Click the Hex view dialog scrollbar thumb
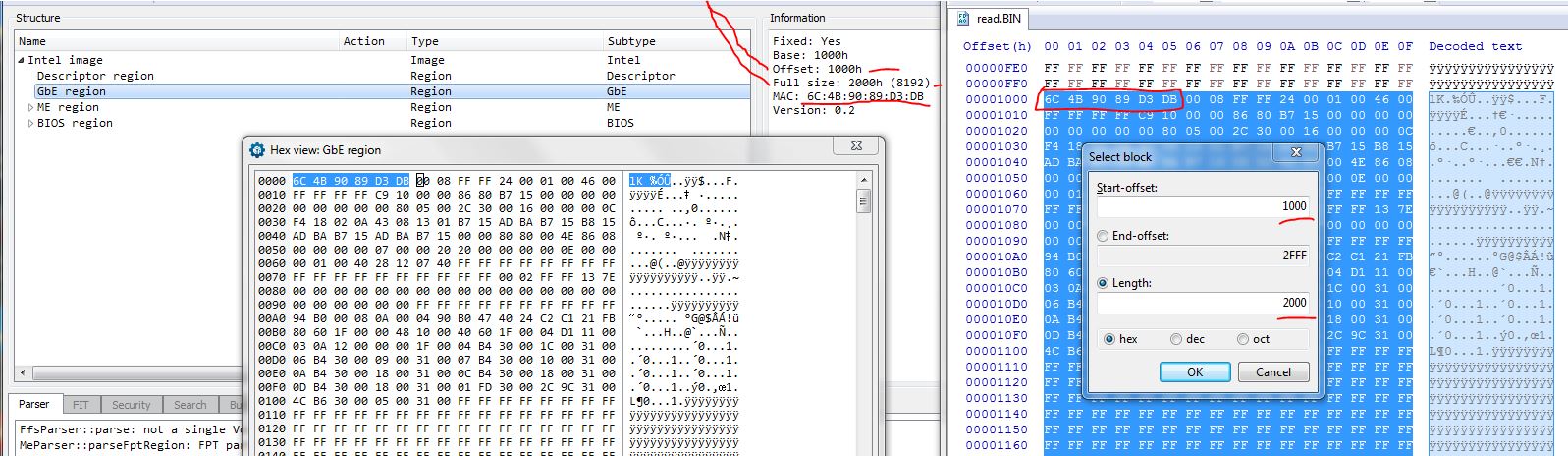 pyautogui.click(x=864, y=201)
